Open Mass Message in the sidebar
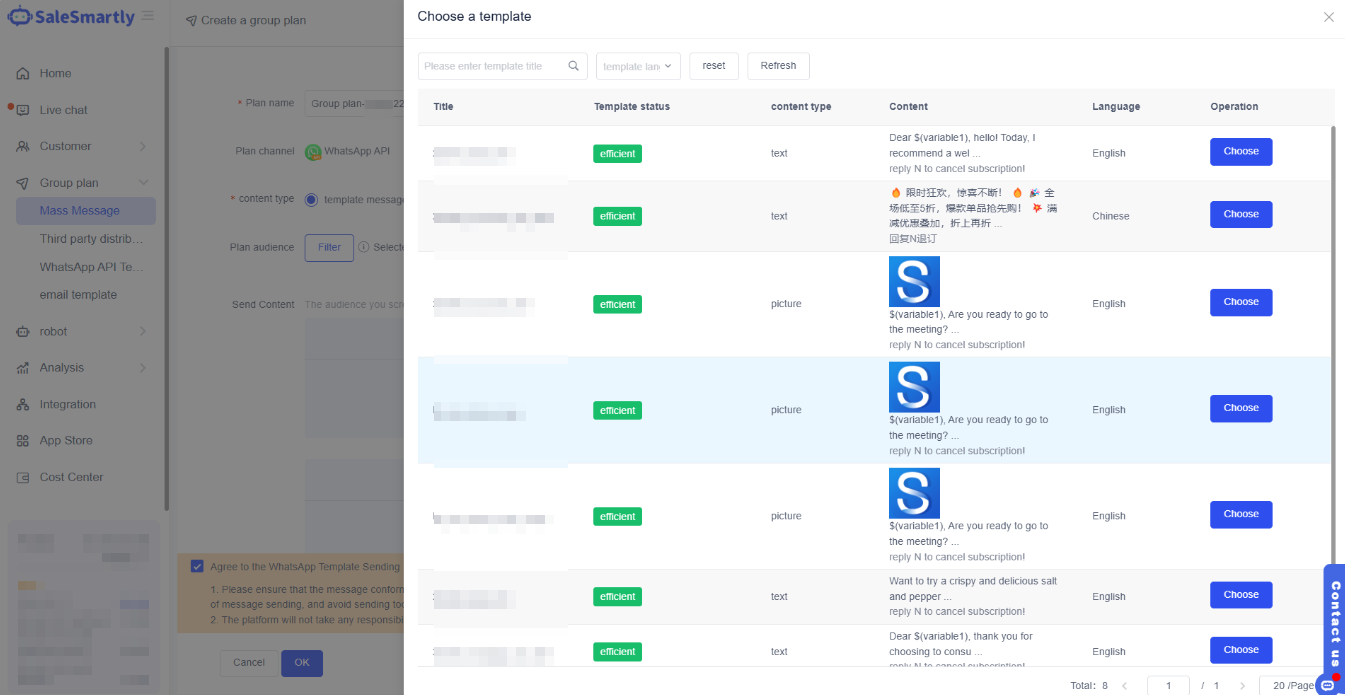 click(x=80, y=211)
